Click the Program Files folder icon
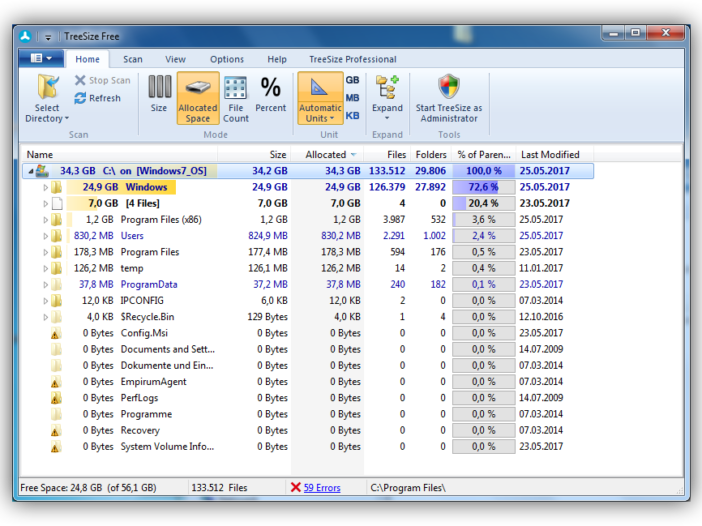The width and height of the screenshot is (702, 526). click(56, 252)
